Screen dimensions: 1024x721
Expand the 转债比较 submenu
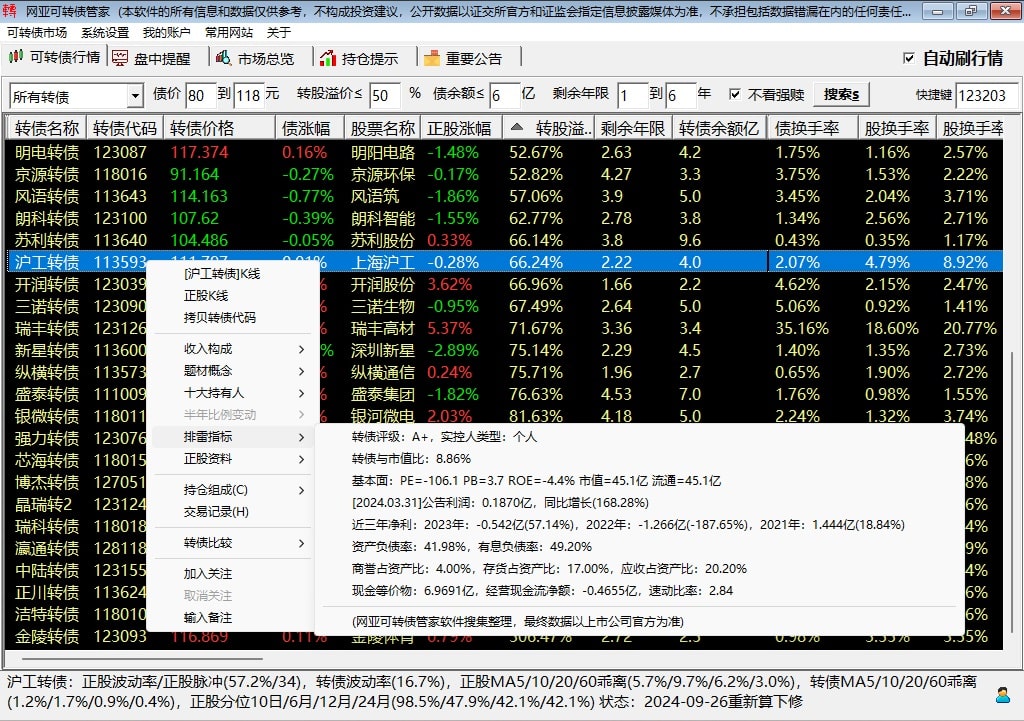301,543
